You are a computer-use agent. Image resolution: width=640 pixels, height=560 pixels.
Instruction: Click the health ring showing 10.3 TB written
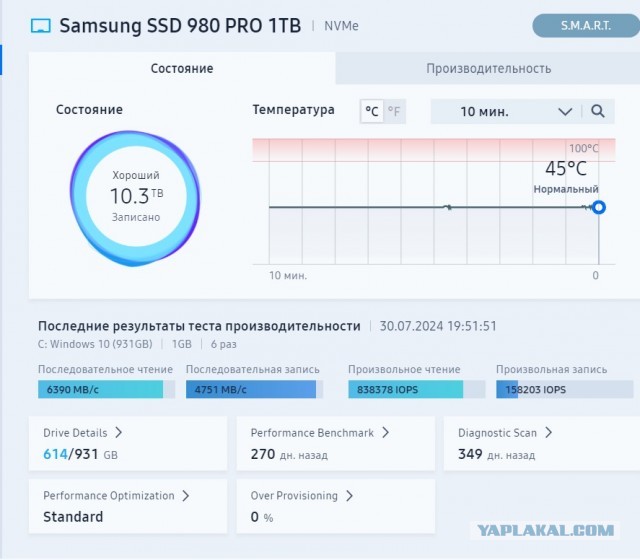(x=135, y=198)
